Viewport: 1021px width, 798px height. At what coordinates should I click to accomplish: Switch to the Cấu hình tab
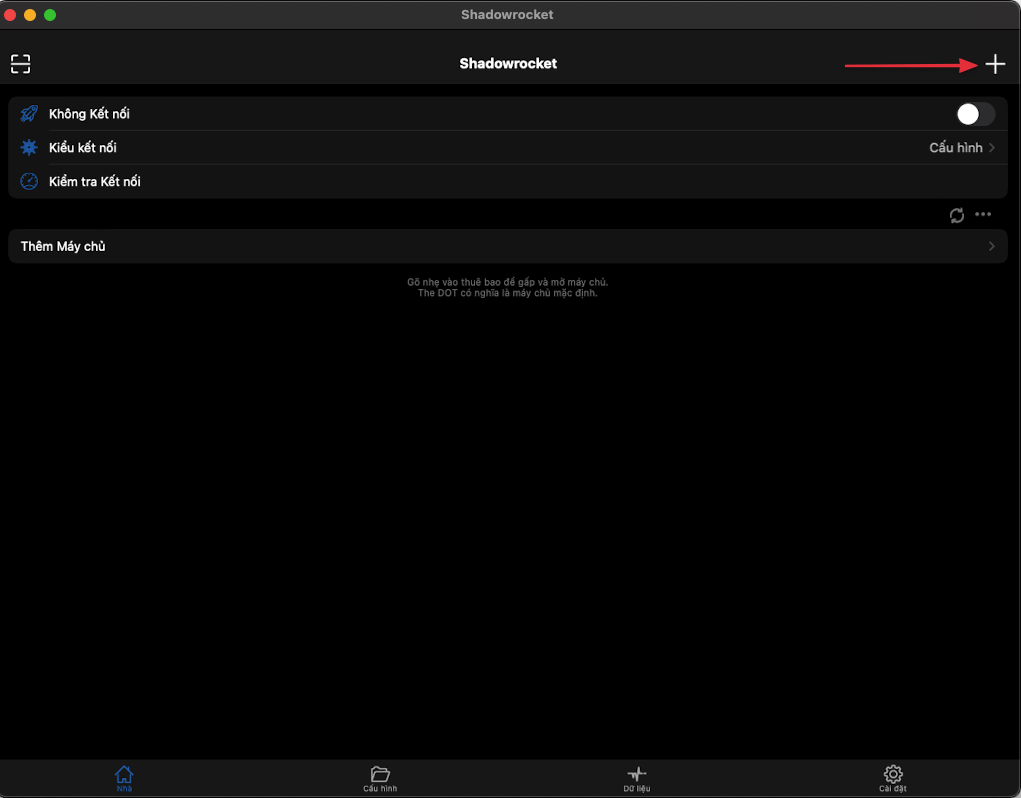[380, 778]
